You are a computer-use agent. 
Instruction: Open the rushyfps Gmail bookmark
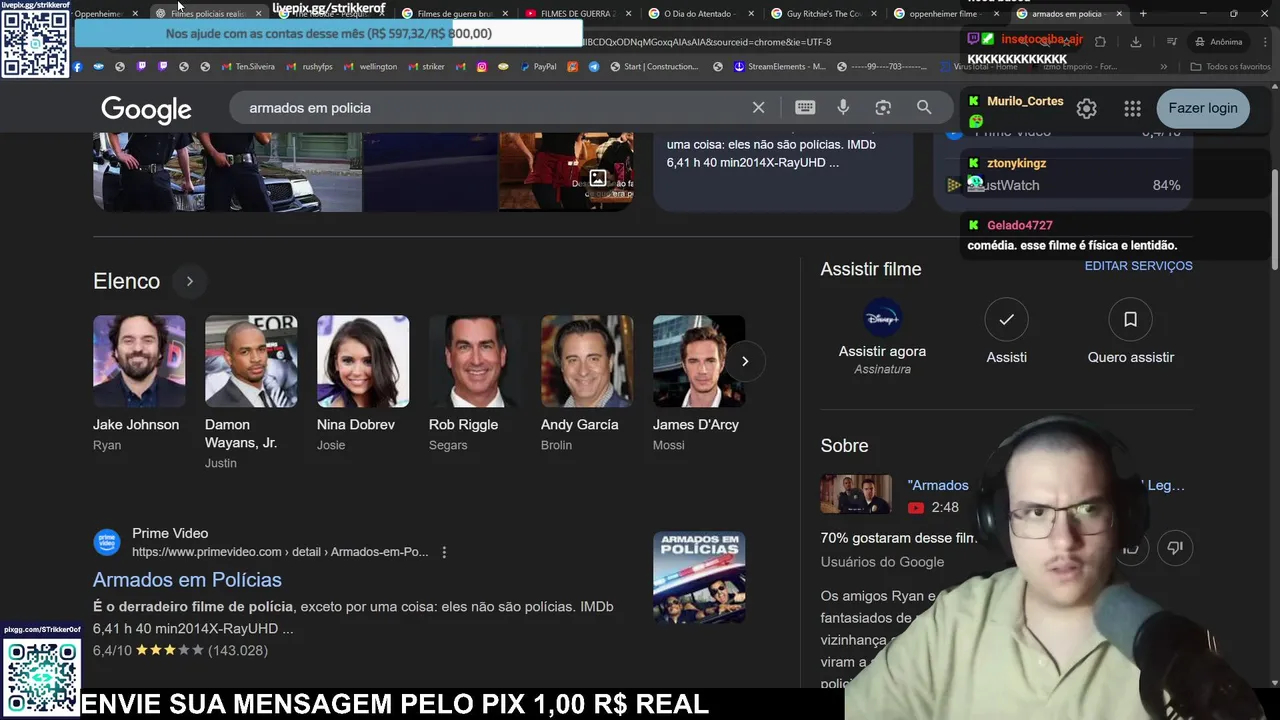(310, 67)
